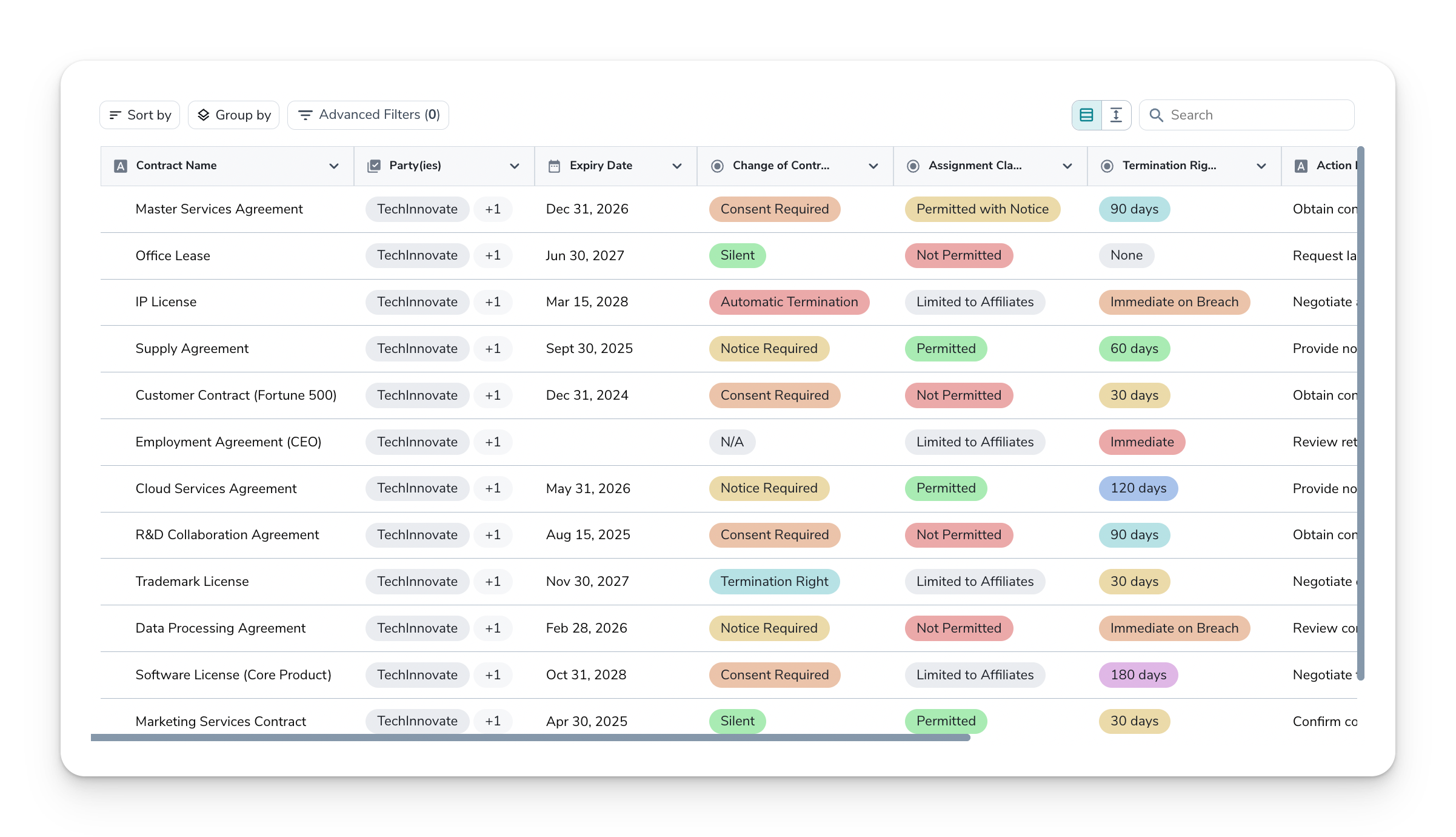Image resolution: width=1456 pixels, height=837 pixels.
Task: Click the Termination Rights column radio icon
Action: pos(1107,166)
